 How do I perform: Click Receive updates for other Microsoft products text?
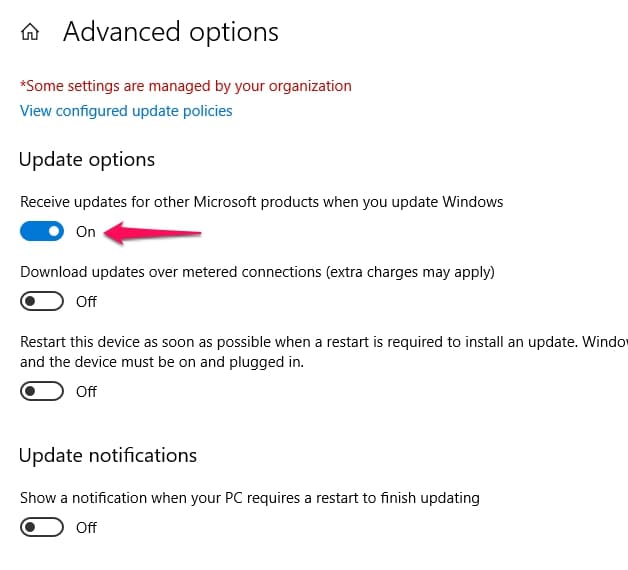262,202
